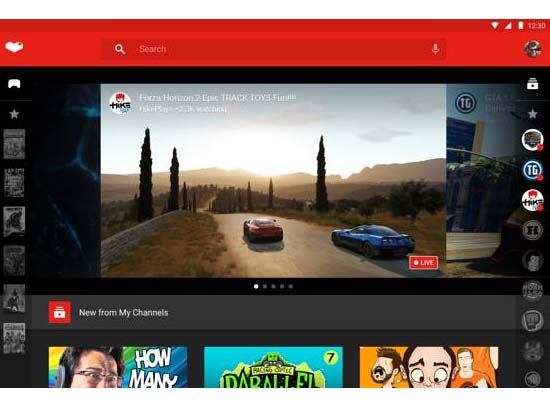Play the HOW MANY video thumbnail

(118, 367)
